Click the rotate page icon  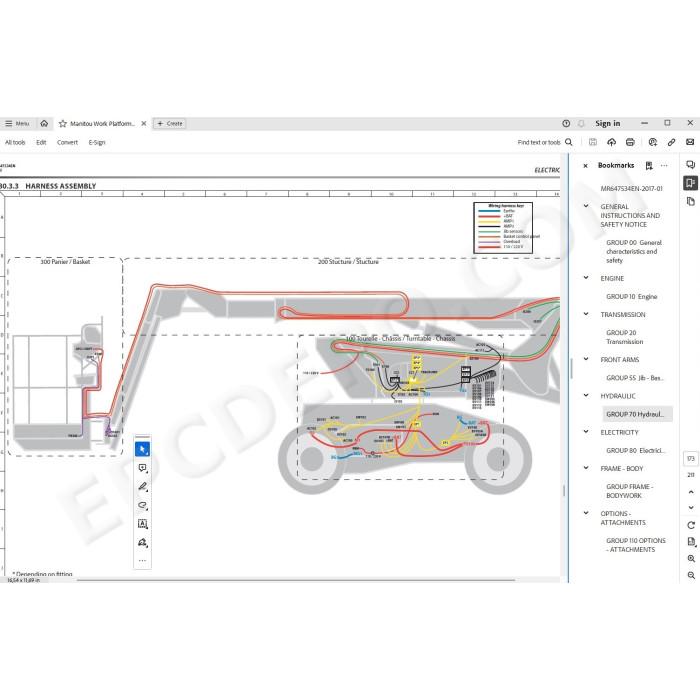coord(691,525)
